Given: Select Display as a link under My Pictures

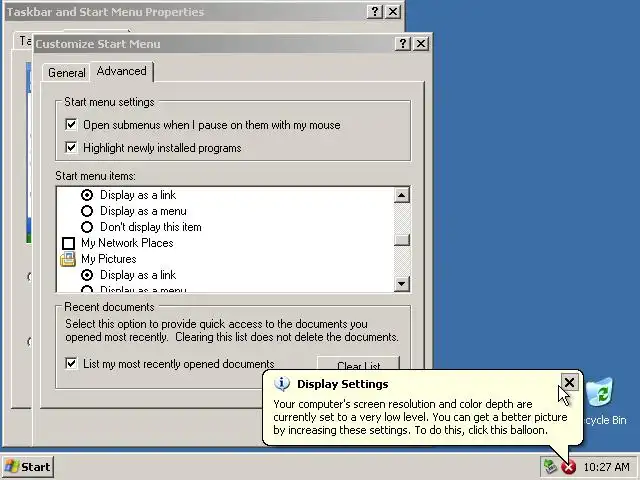Looking at the screenshot, I should click(x=87, y=275).
